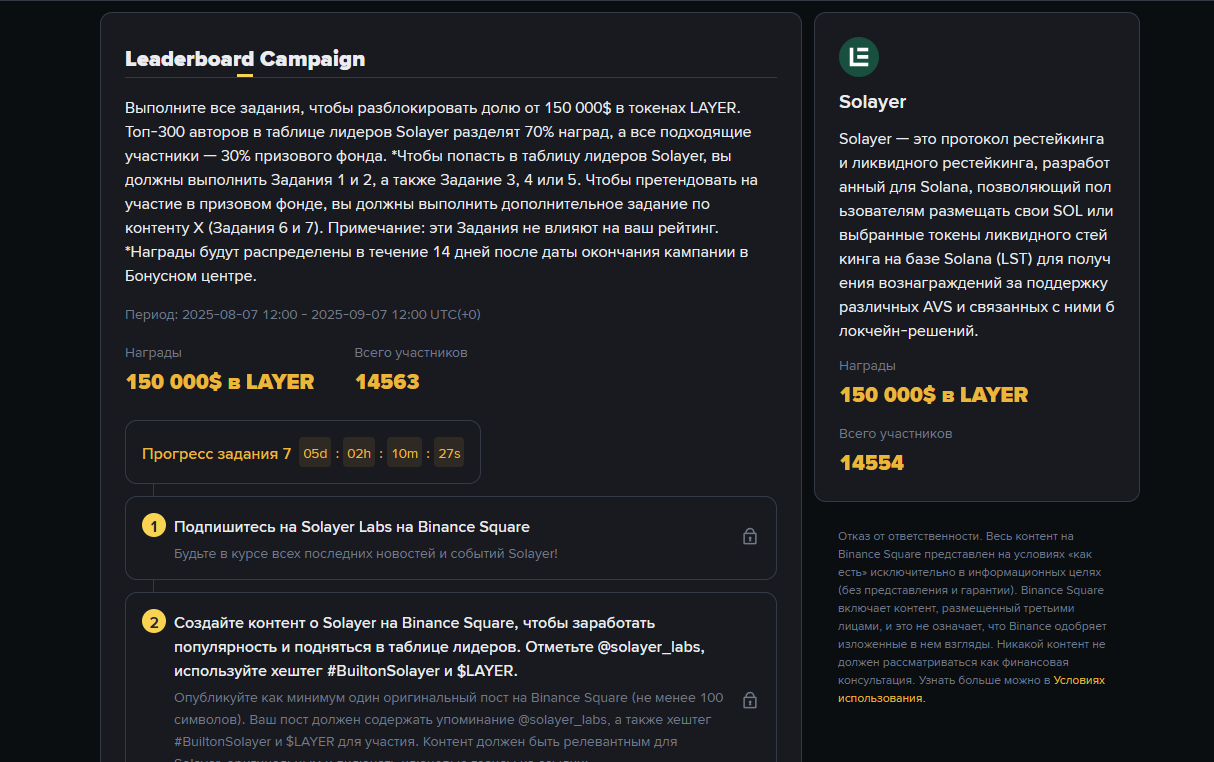This screenshot has width=1214, height=762.
Task: Click the 10m countdown box
Action: (405, 454)
